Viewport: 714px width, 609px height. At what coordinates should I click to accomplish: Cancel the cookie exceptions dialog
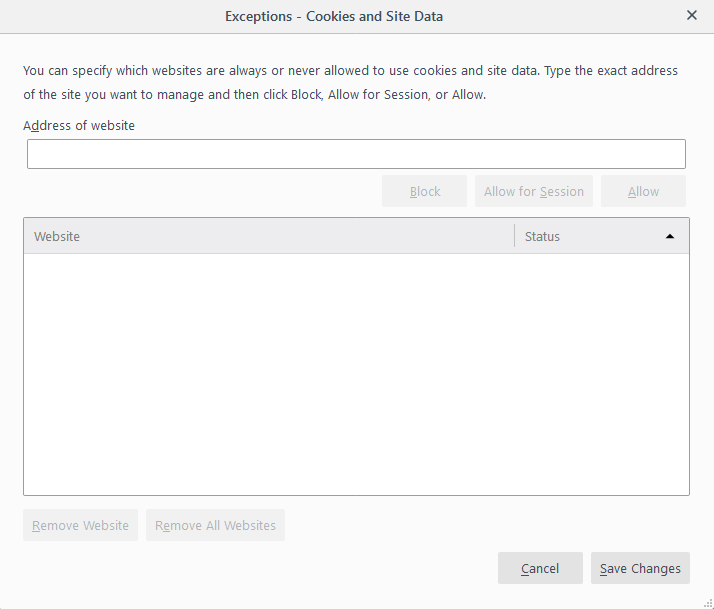[540, 568]
